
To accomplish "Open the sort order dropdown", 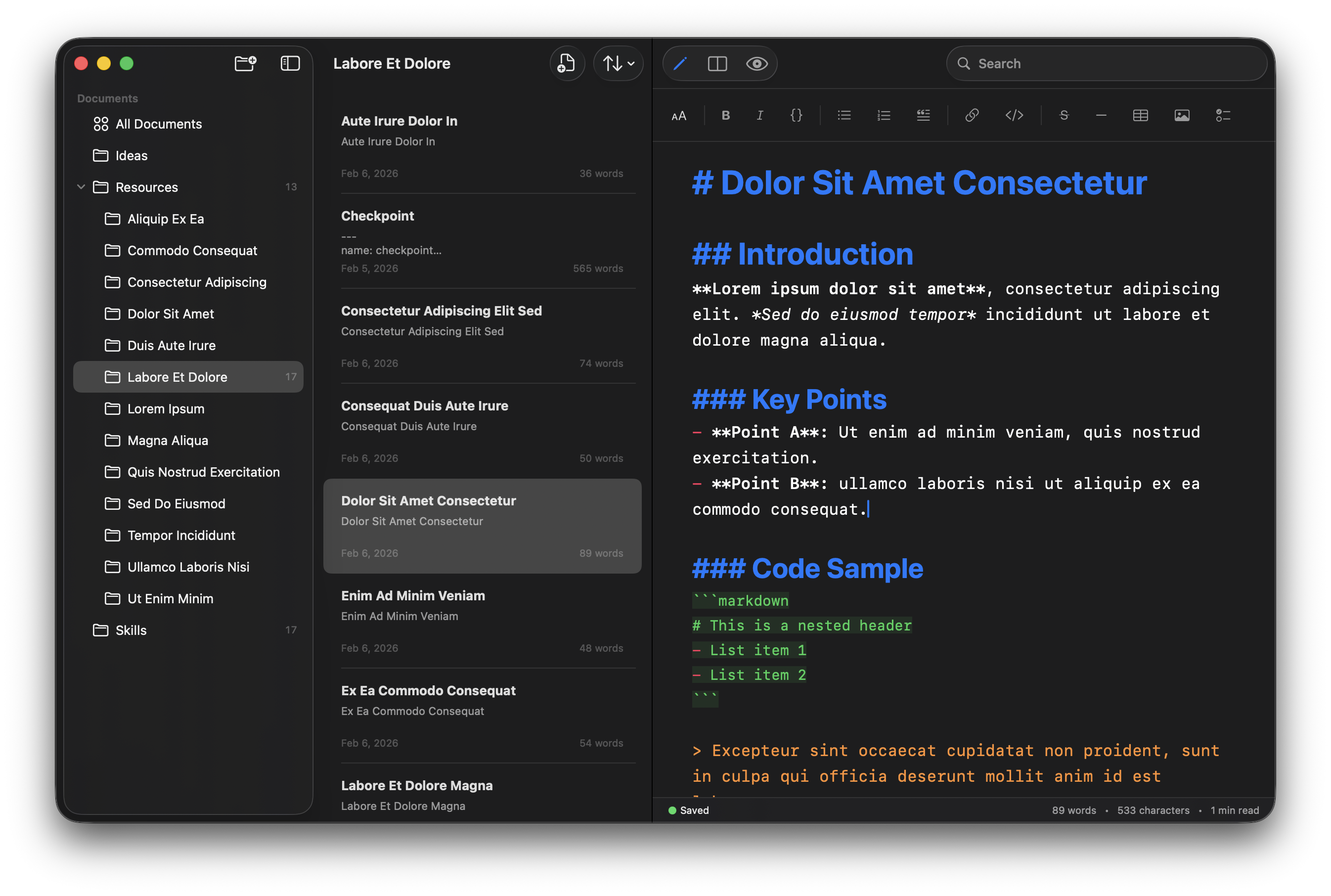I will 618,63.
